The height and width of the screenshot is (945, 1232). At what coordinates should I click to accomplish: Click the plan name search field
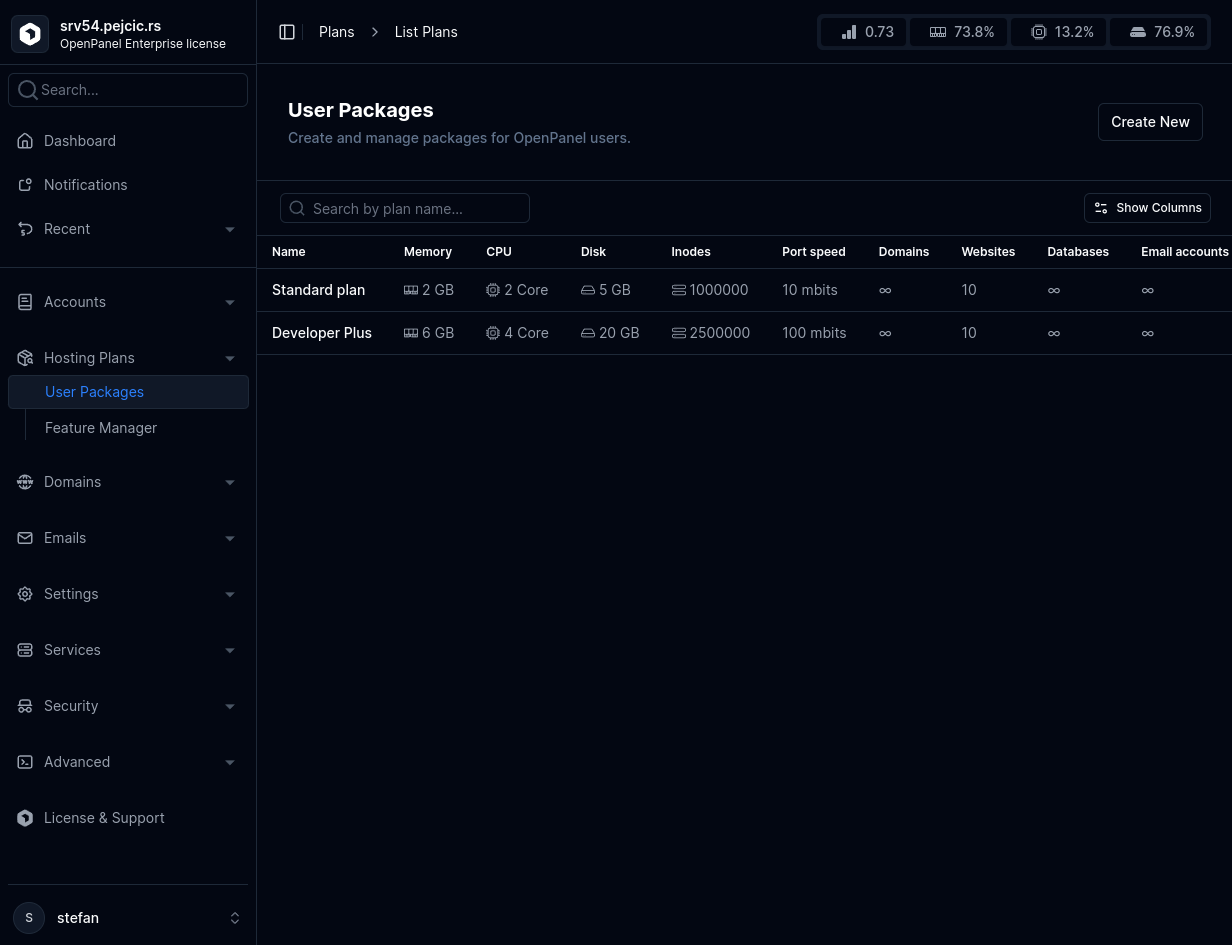(x=405, y=208)
